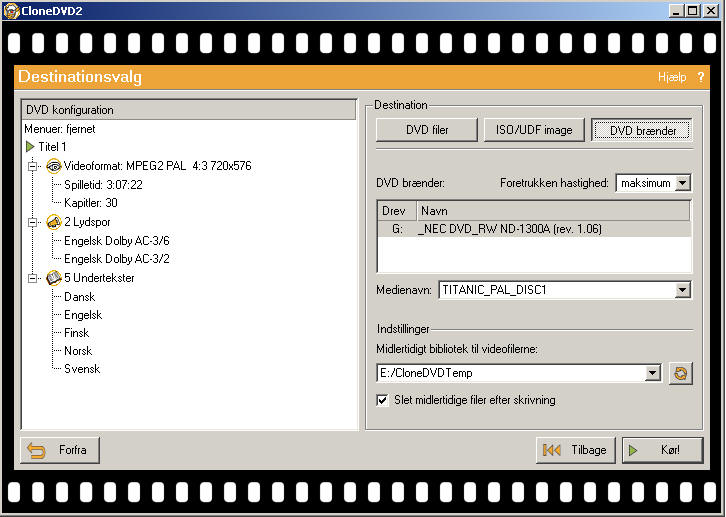
Task: Select the Finsk subtitle
Action: 76,333
